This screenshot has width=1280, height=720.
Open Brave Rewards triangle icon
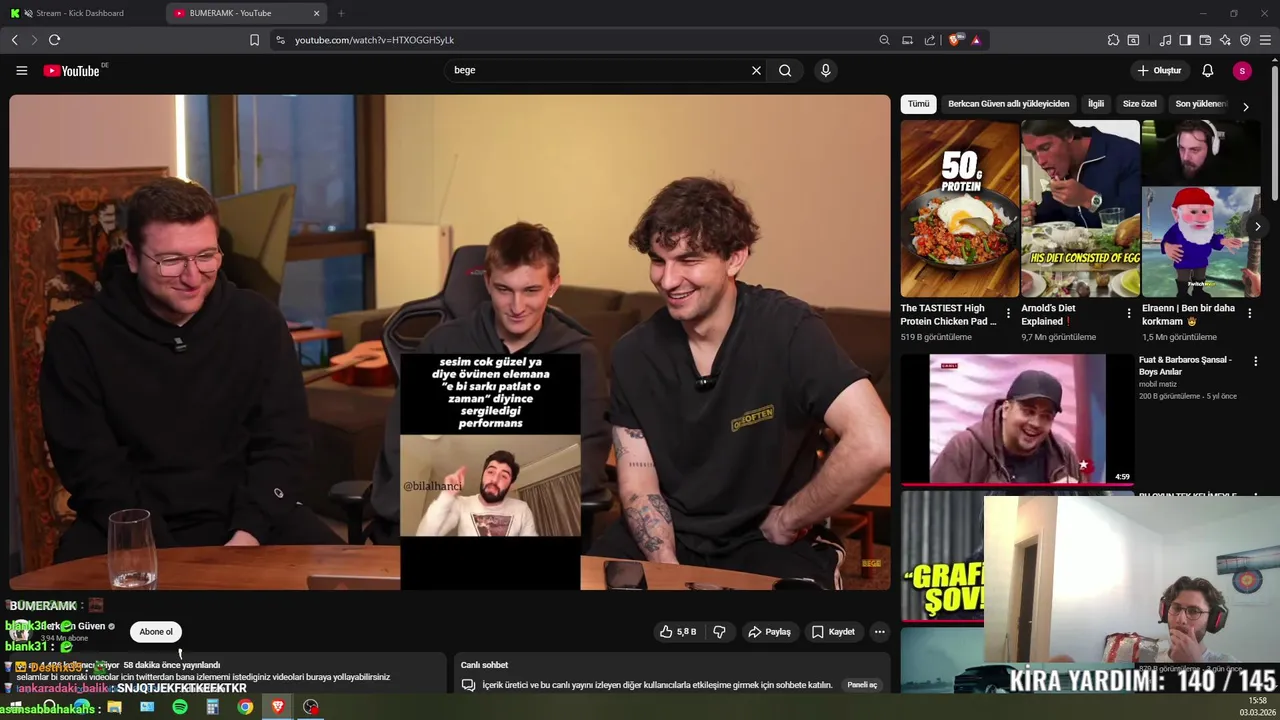(x=976, y=40)
